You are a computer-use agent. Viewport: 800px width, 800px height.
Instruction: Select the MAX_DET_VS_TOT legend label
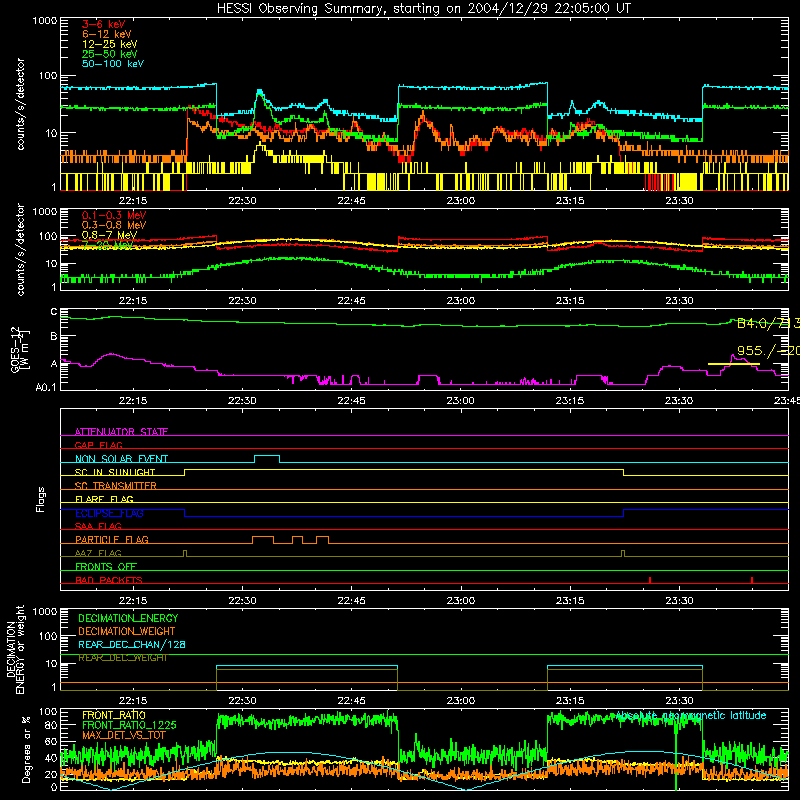coord(124,735)
